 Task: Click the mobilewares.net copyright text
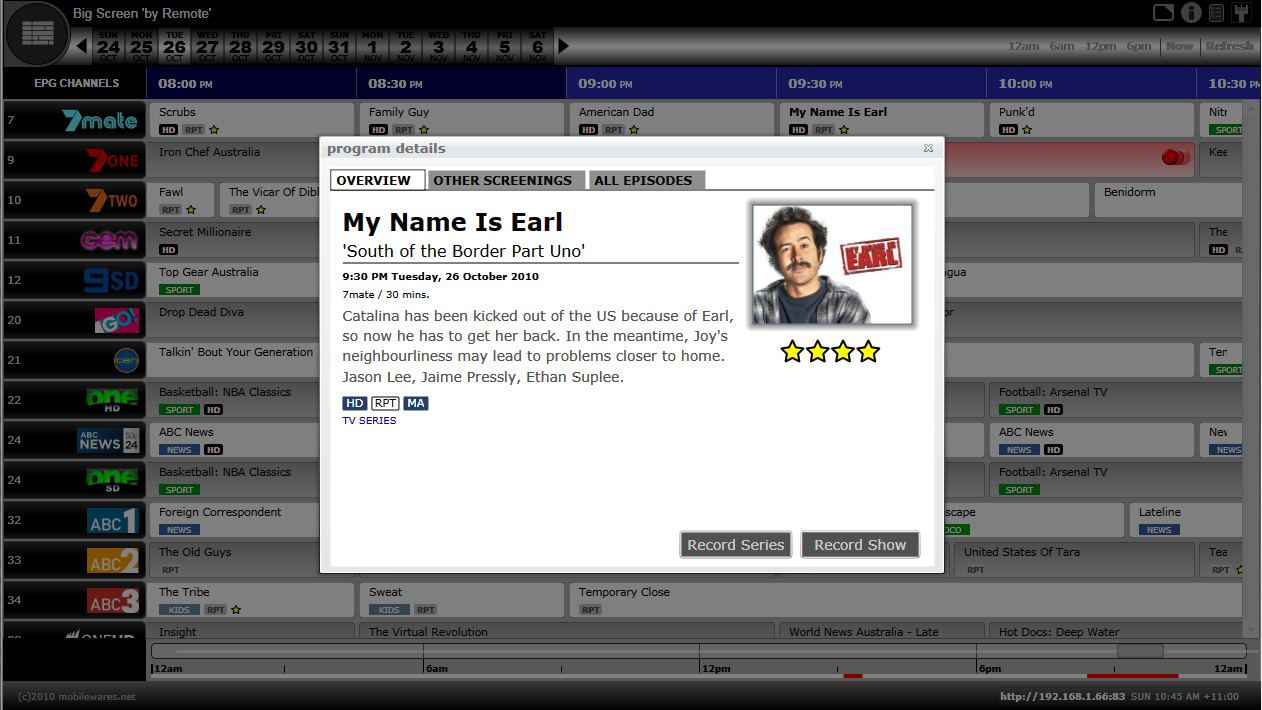77,696
